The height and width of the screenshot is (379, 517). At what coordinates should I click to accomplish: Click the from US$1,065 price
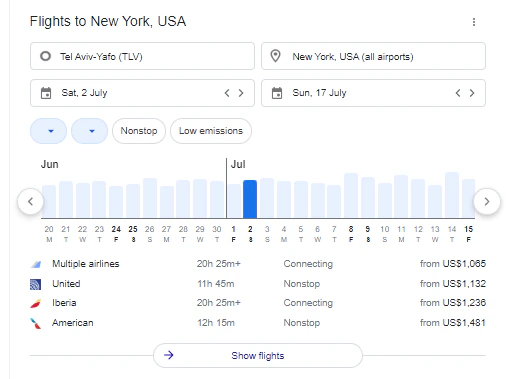tap(453, 264)
